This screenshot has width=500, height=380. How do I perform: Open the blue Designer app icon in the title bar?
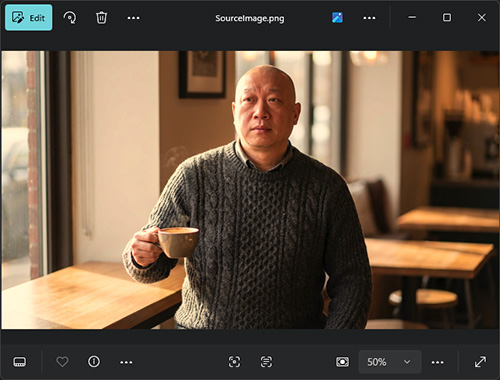coord(337,17)
